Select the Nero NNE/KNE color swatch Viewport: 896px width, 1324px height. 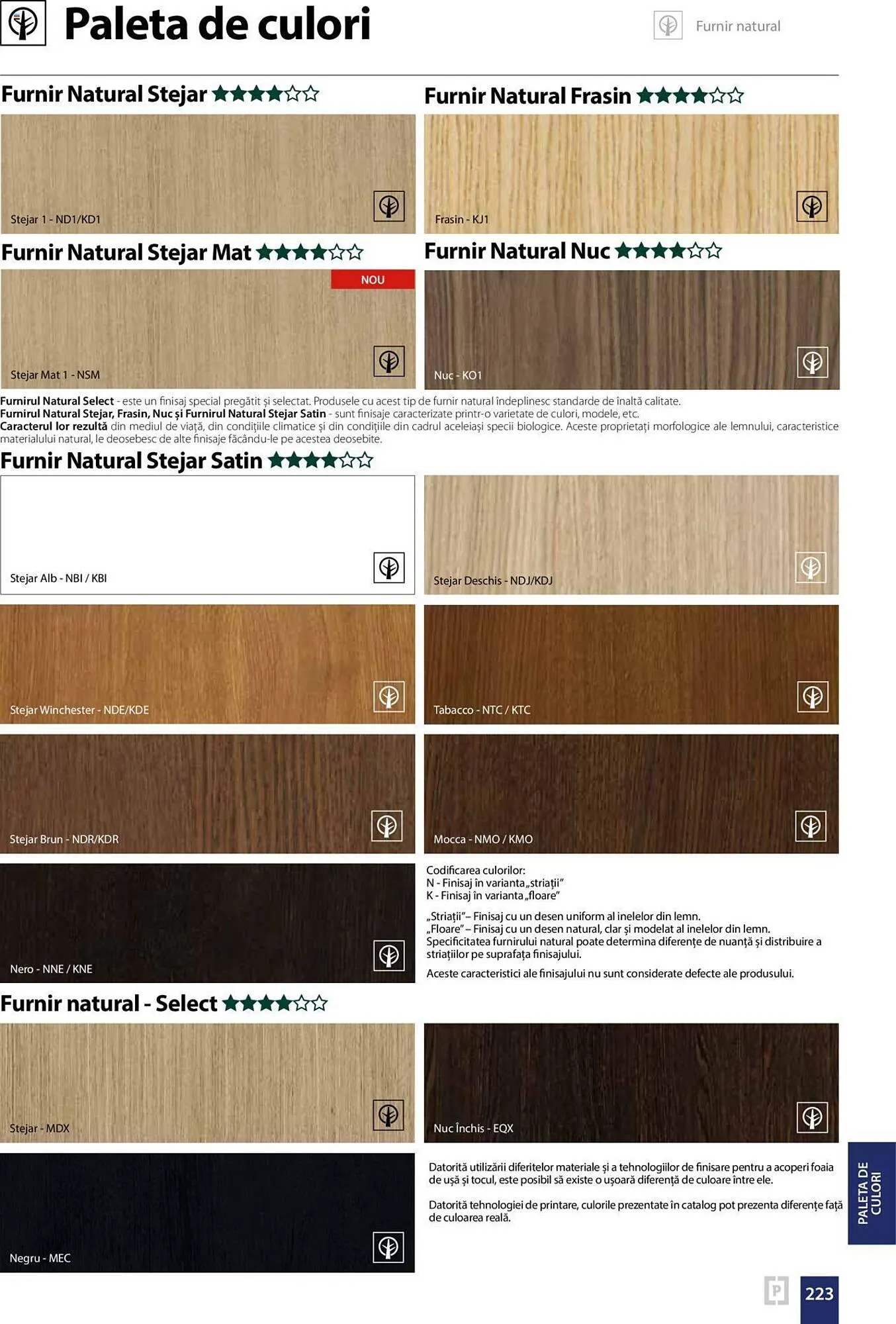coord(208,923)
